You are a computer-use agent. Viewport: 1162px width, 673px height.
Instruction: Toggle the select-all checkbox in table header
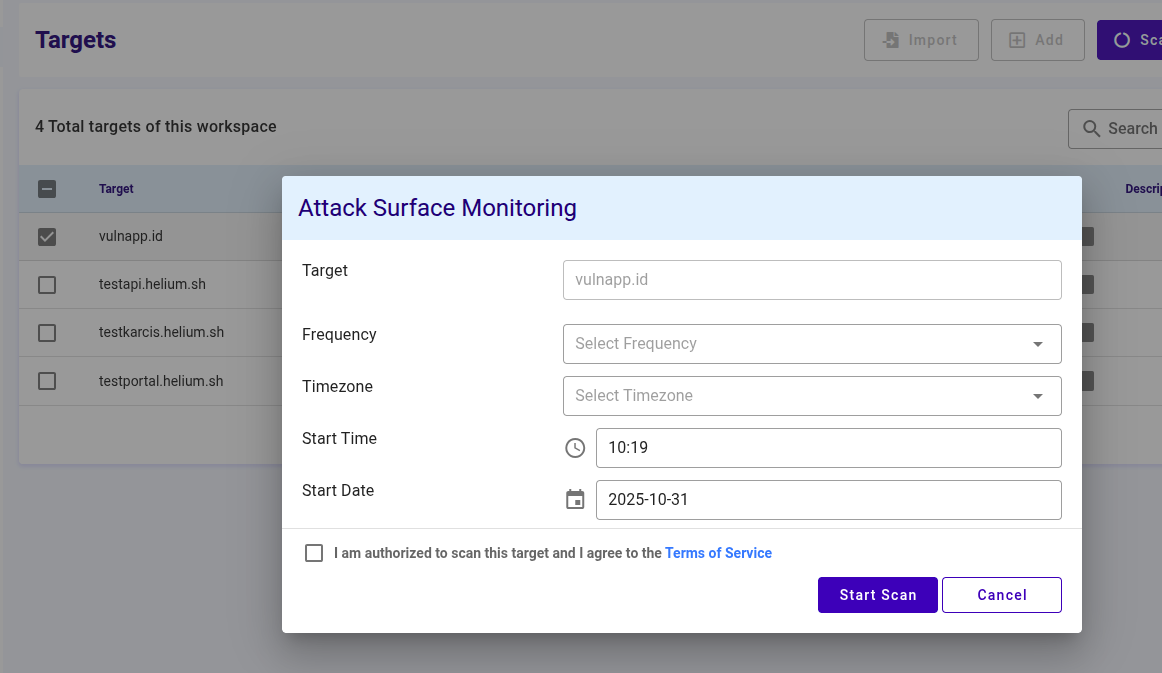click(47, 188)
